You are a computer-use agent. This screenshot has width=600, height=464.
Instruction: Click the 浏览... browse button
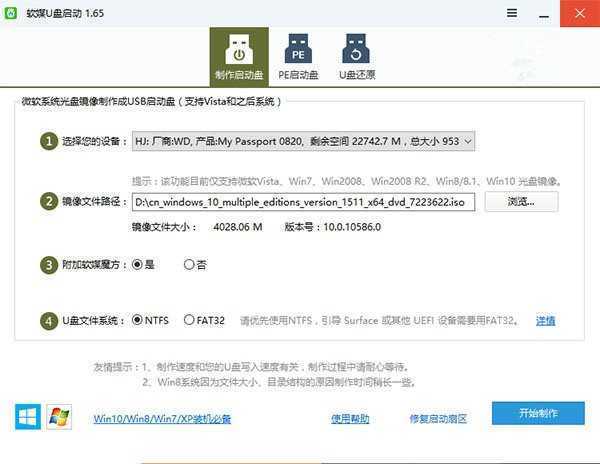pyautogui.click(x=521, y=202)
